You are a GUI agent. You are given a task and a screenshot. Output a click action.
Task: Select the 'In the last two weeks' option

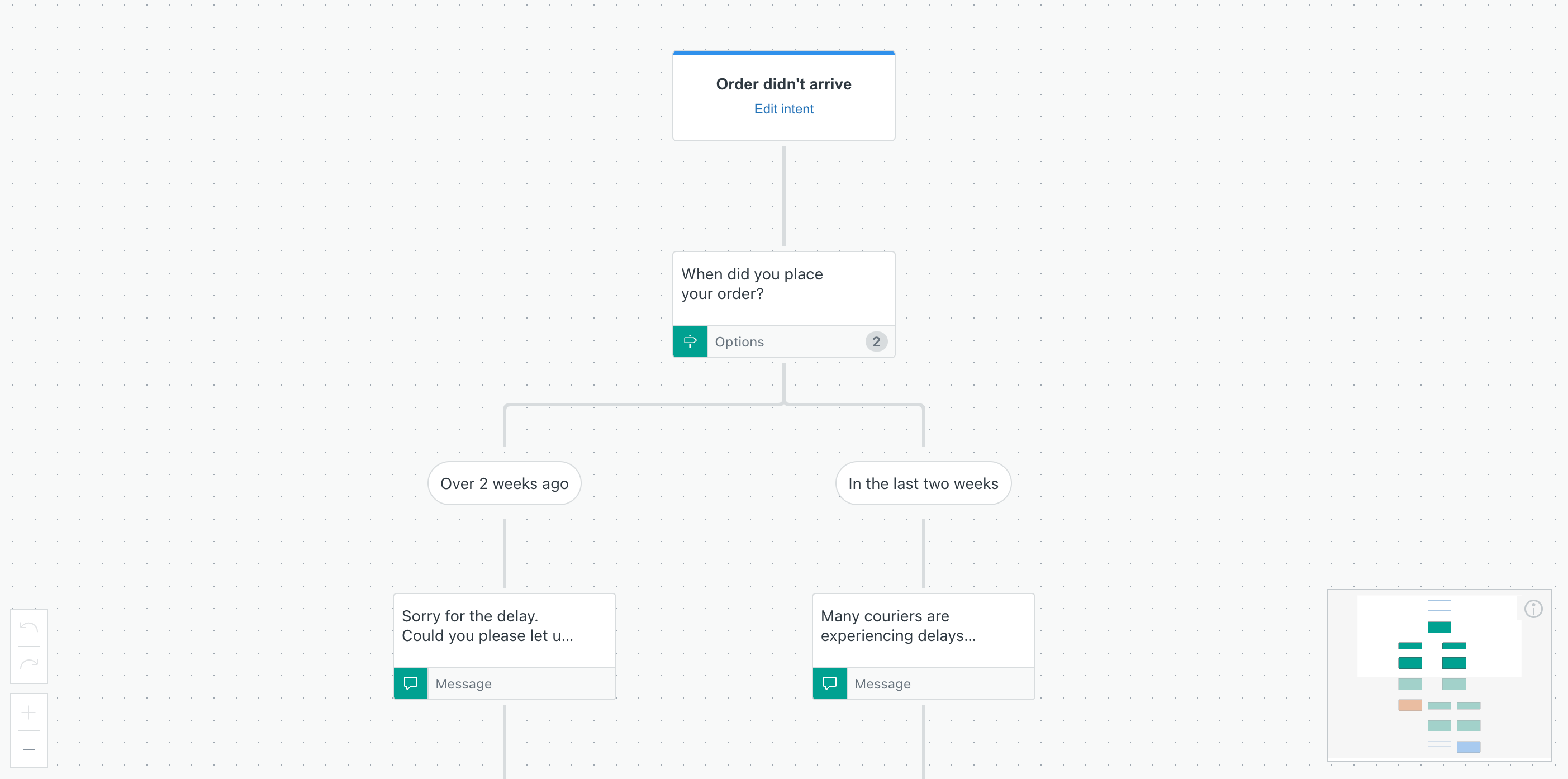point(923,483)
